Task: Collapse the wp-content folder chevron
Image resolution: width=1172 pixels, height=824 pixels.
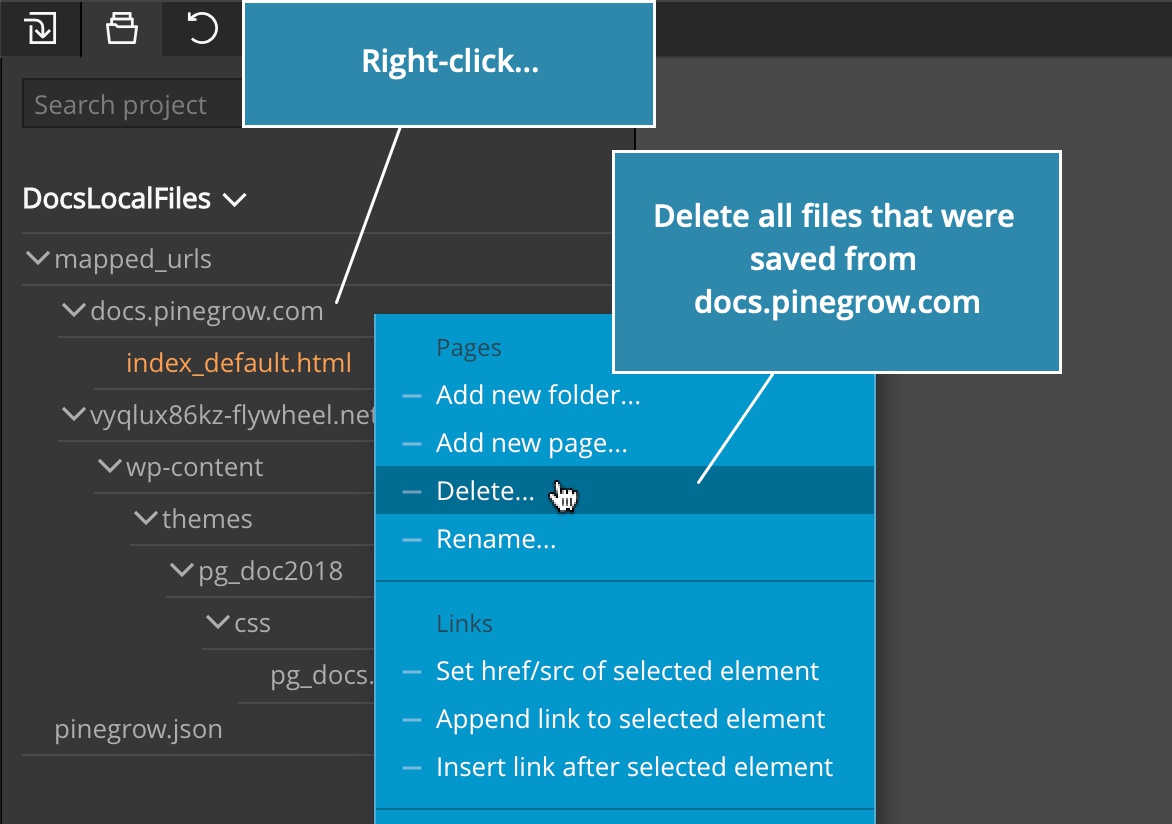Action: [x=110, y=466]
